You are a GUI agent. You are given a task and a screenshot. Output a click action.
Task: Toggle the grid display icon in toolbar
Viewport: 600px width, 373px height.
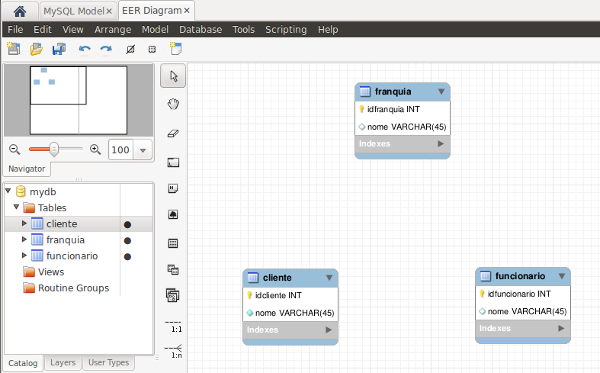130,49
